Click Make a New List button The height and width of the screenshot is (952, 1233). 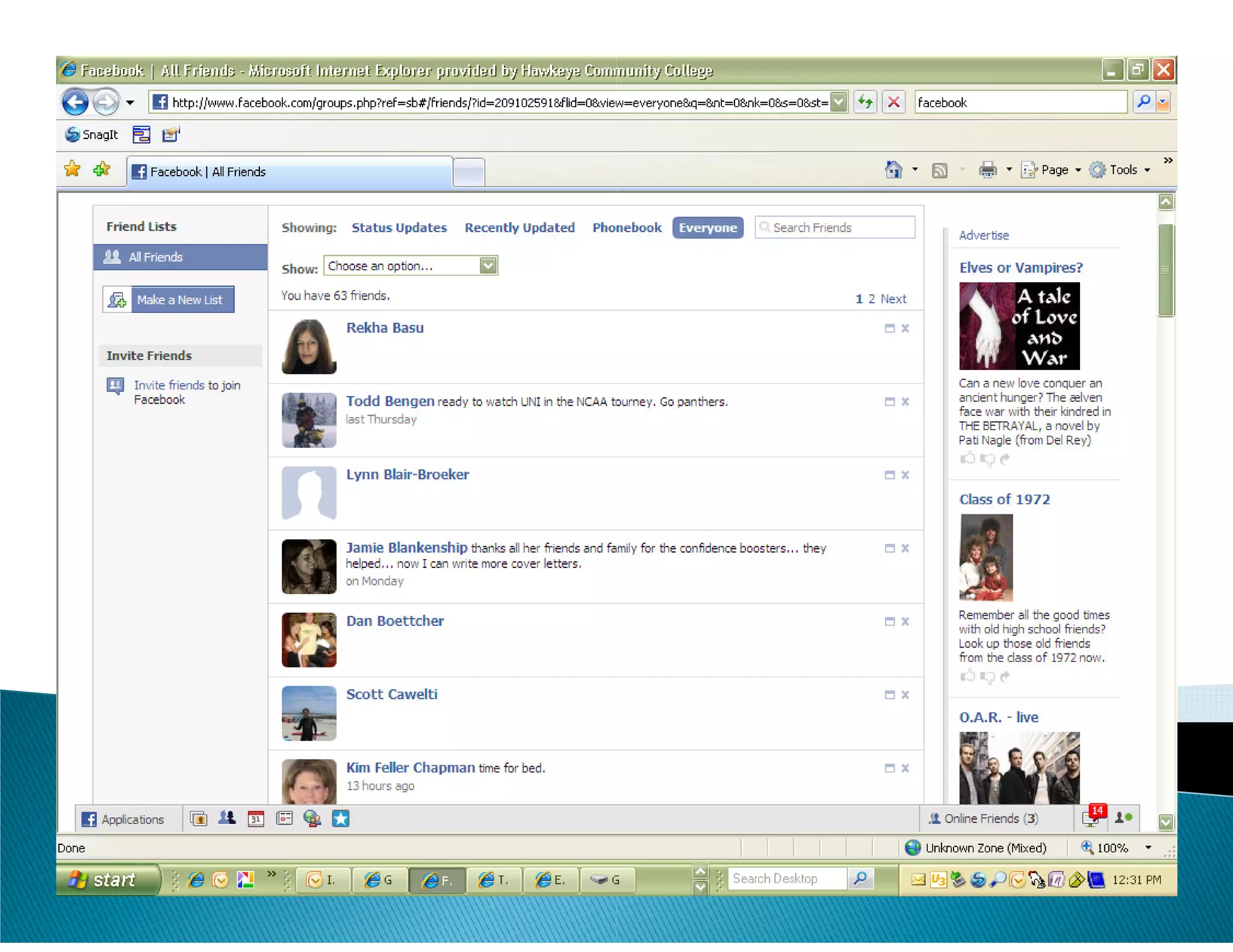point(169,300)
